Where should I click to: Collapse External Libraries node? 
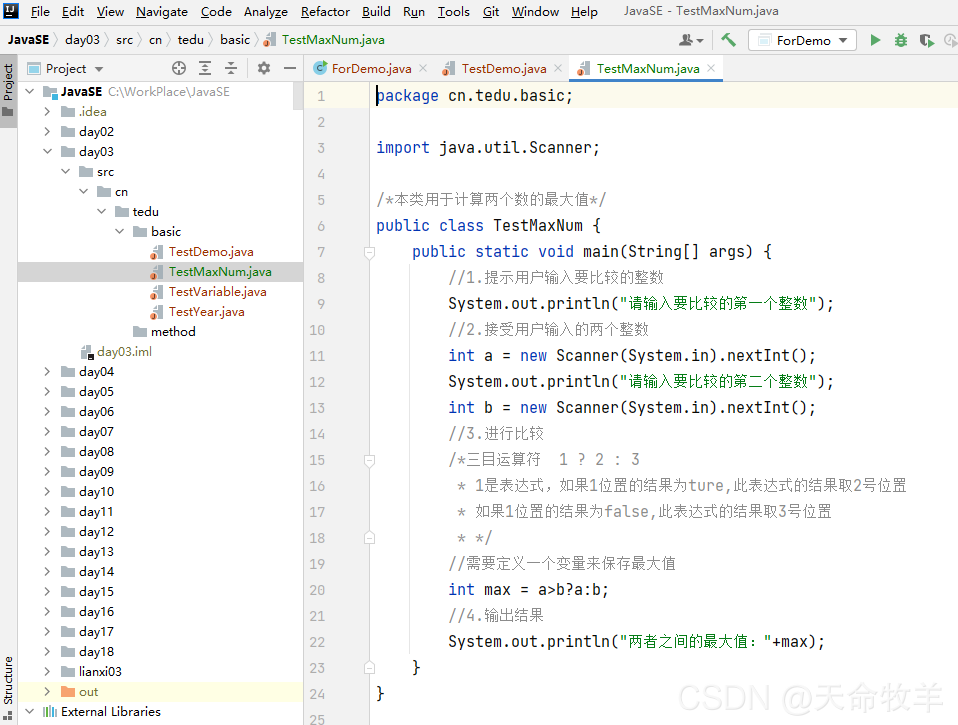[x=30, y=712]
